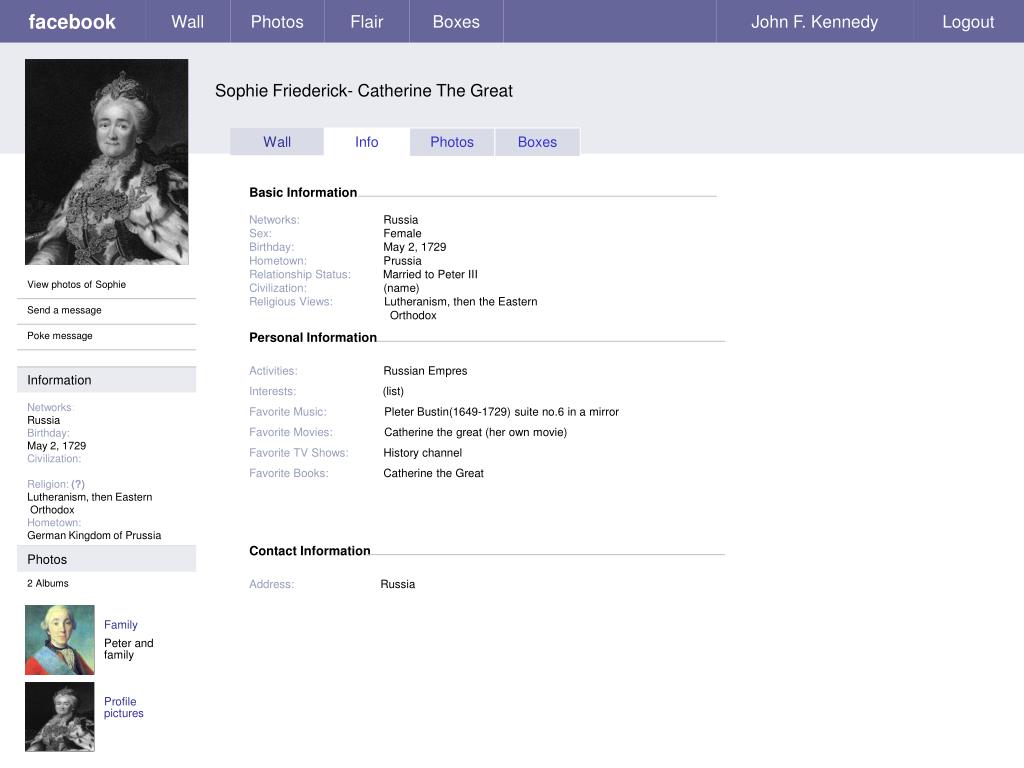Open Flair in the top navigation bar
Viewport: 1024px width, 768px height.
[x=366, y=22]
